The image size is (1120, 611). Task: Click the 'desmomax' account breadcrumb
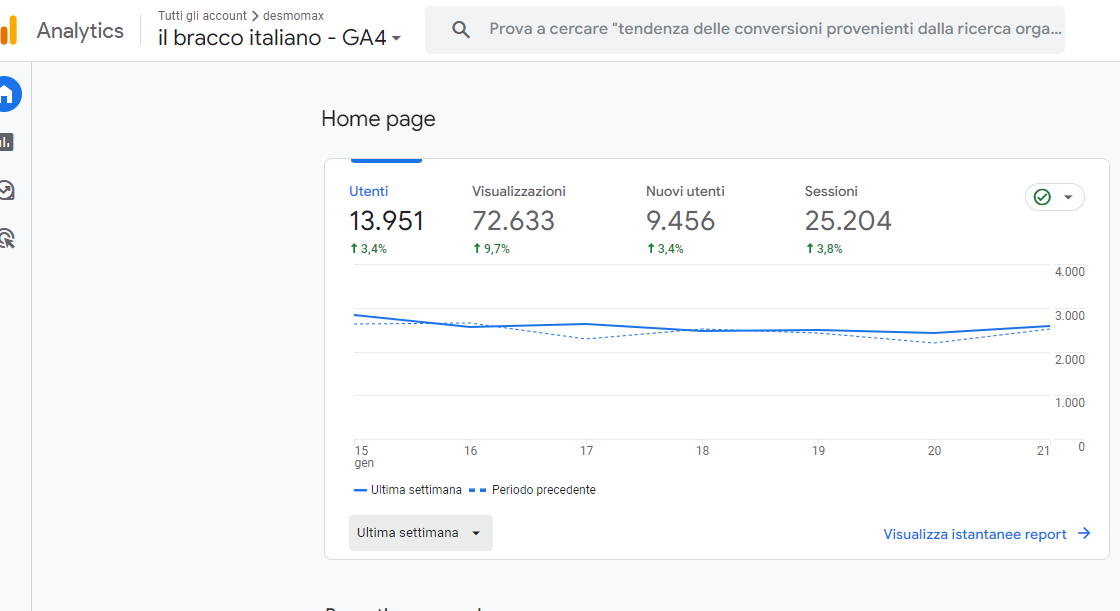coord(293,16)
